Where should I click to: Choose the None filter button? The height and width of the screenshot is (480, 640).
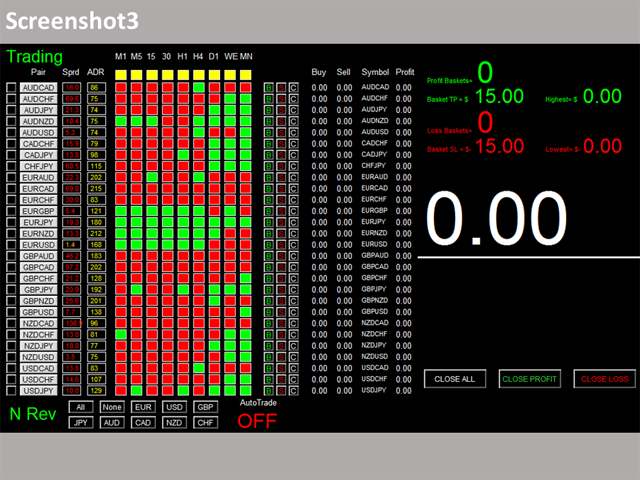[x=112, y=407]
